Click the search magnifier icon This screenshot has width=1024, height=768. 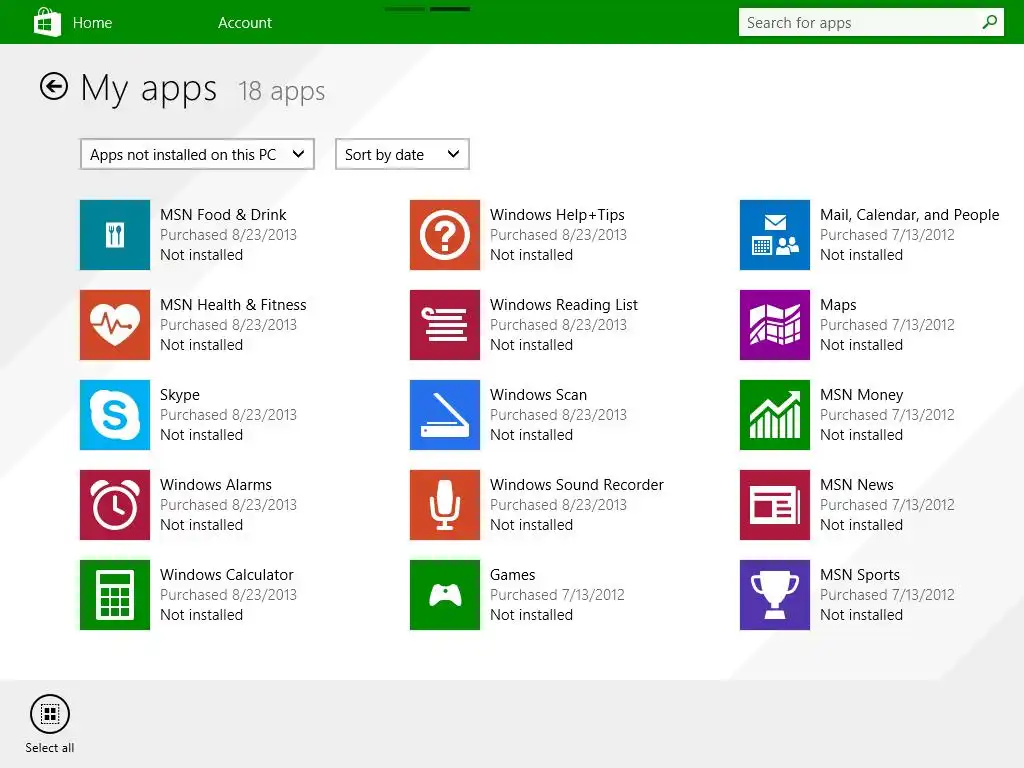click(989, 22)
